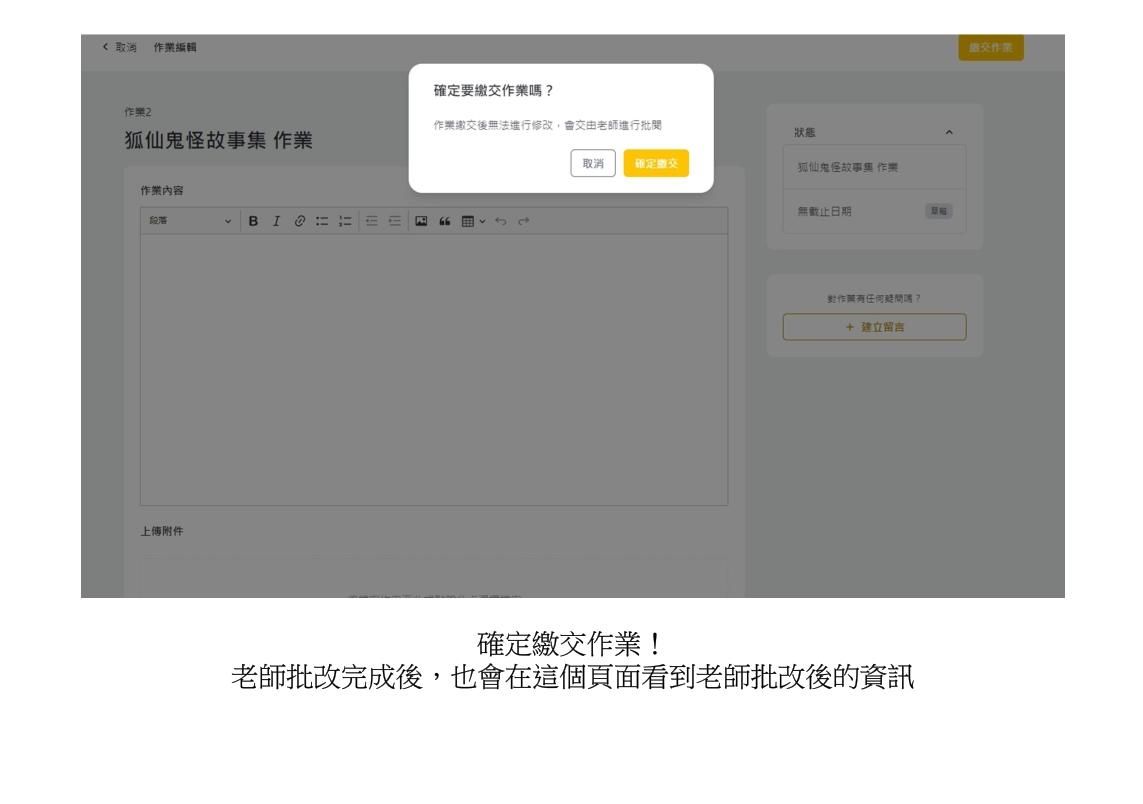Click the Bold formatting icon
Screen dimensions: 1143x804
click(253, 221)
